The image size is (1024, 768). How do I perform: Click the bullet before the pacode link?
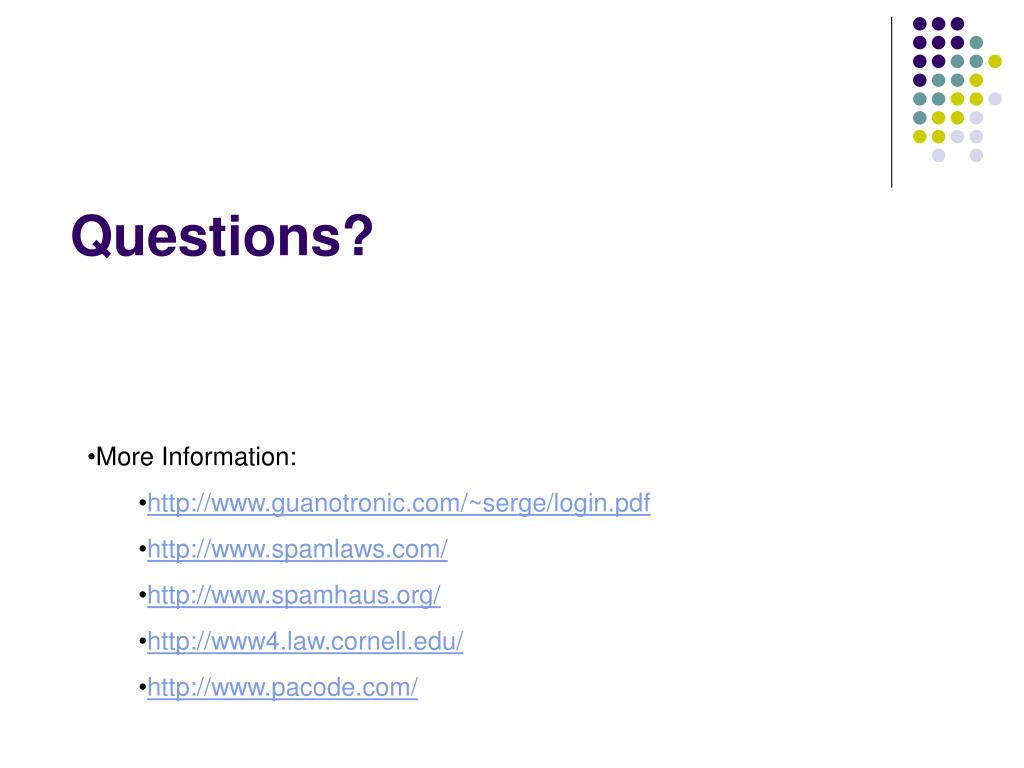[x=142, y=688]
